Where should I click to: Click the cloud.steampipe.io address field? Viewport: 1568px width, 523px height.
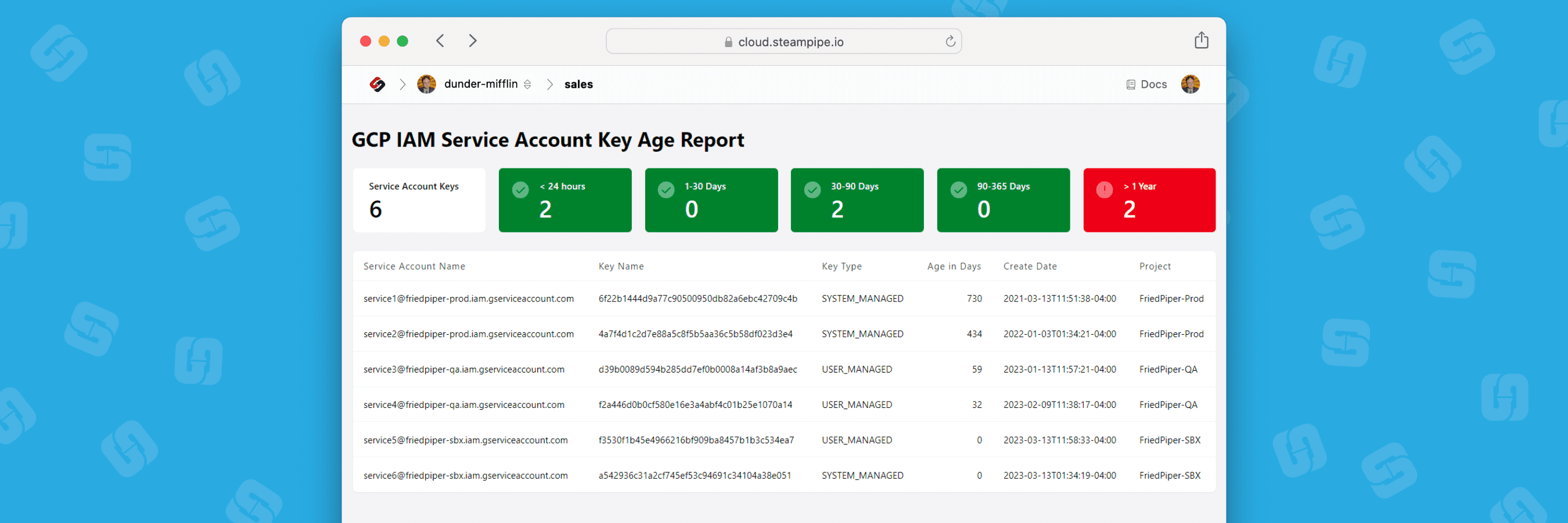783,41
